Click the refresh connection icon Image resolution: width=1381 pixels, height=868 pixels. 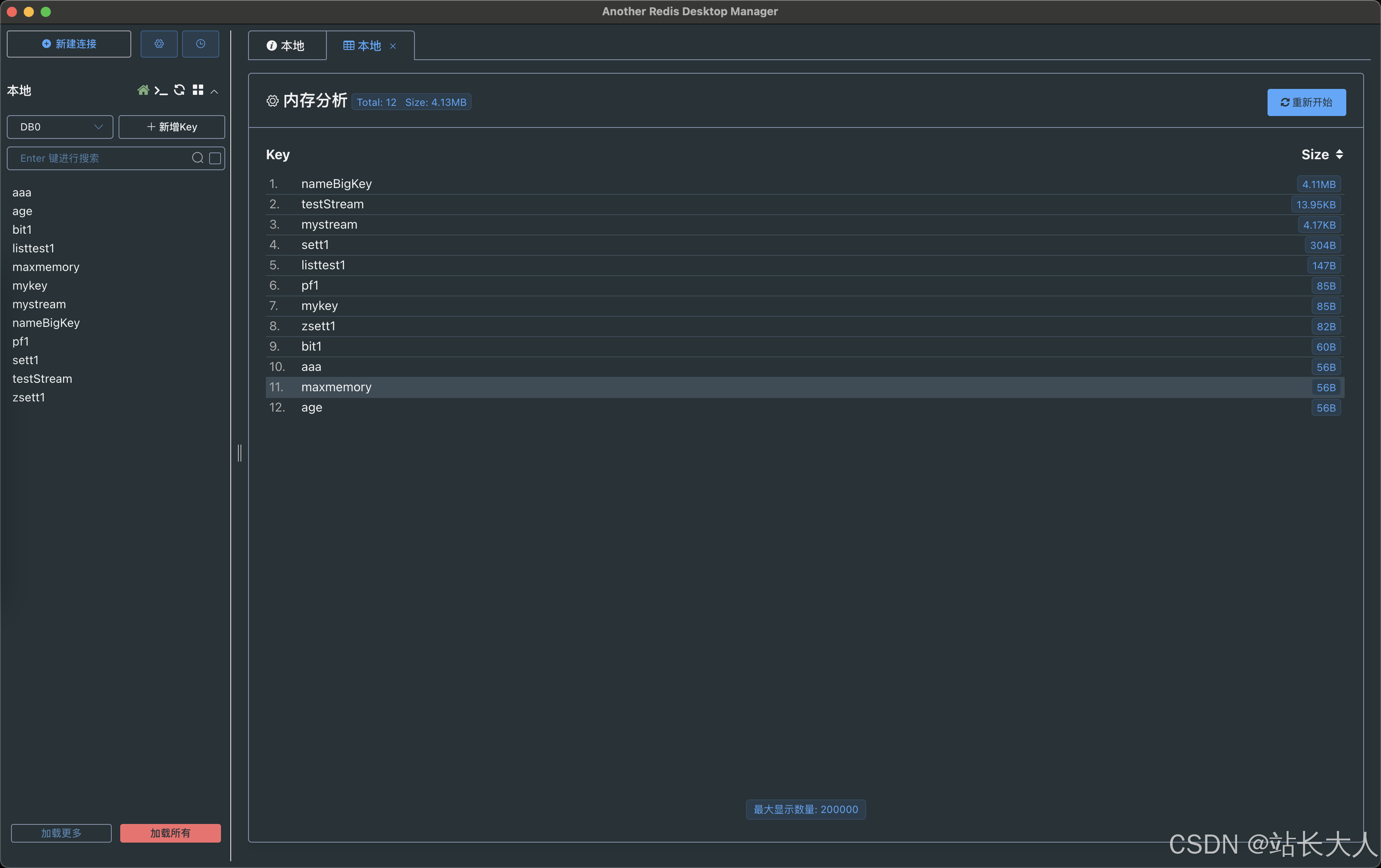[180, 90]
